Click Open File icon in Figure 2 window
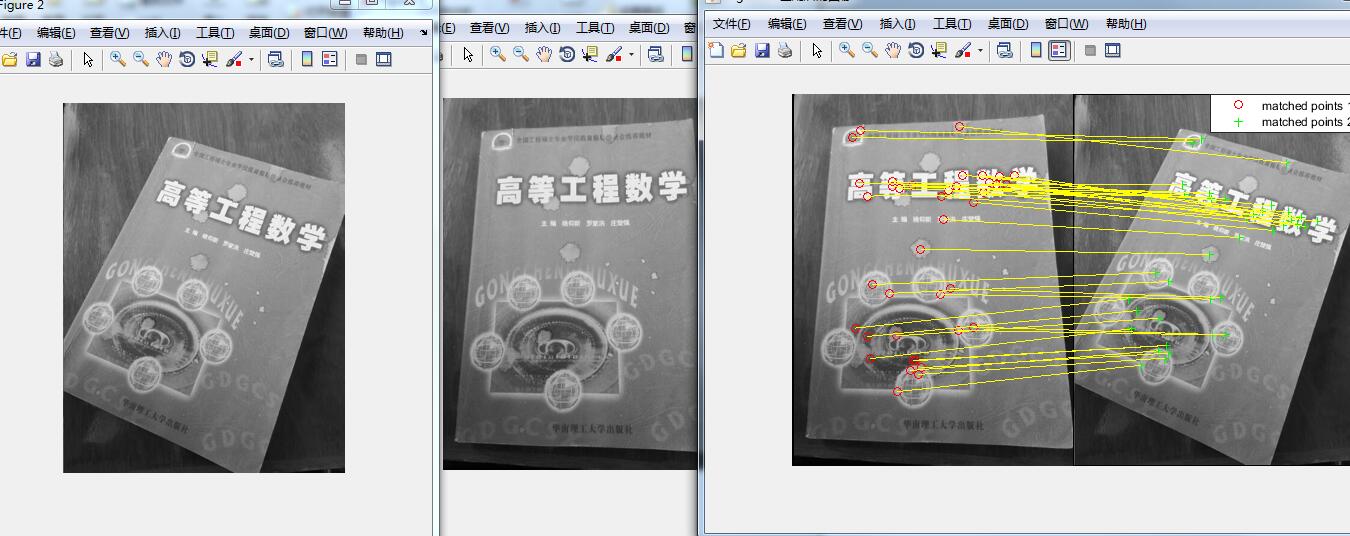The height and width of the screenshot is (536, 1350). click(x=10, y=60)
